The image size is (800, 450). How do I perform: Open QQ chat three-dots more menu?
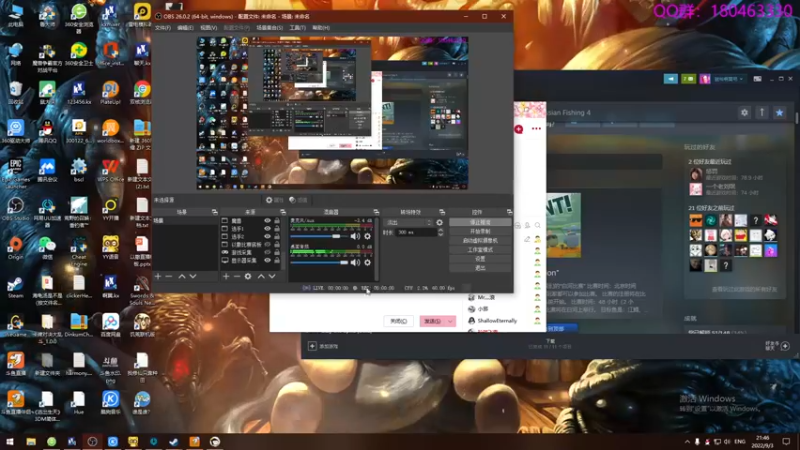point(536,129)
